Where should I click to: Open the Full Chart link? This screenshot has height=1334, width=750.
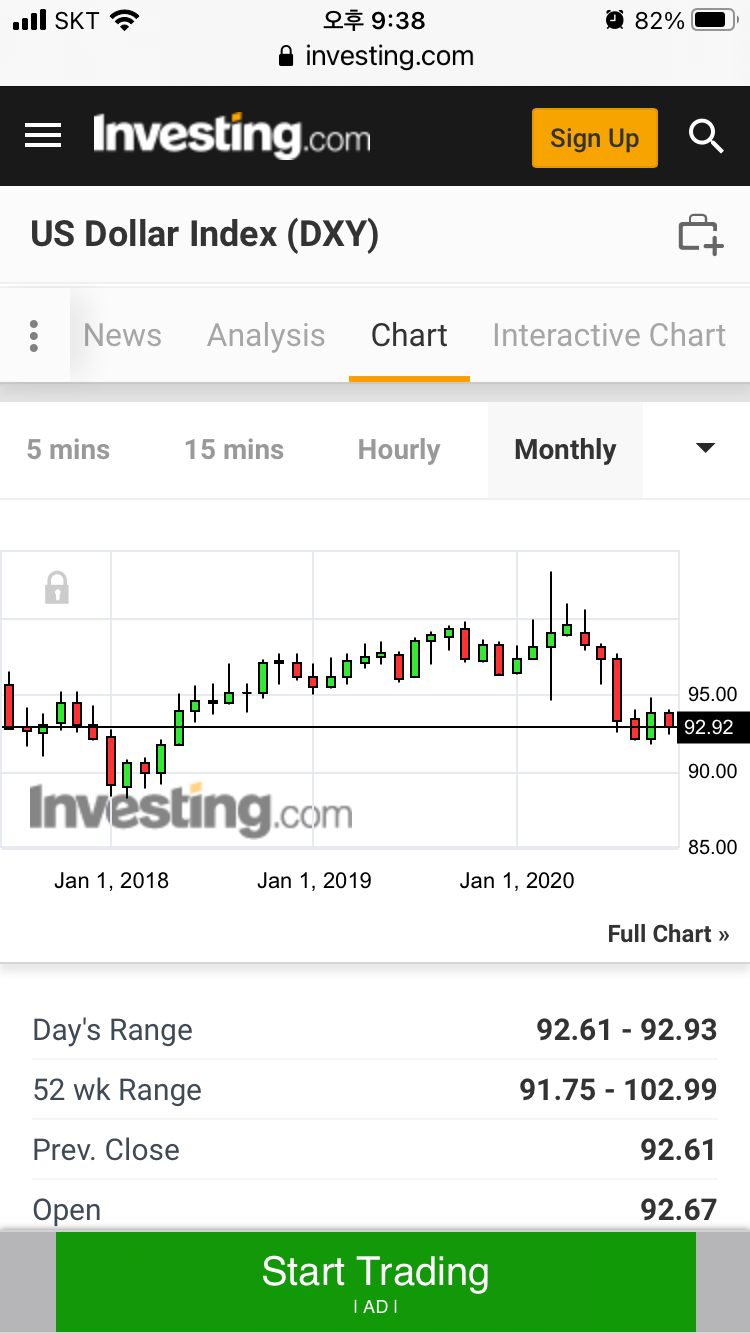pos(668,934)
